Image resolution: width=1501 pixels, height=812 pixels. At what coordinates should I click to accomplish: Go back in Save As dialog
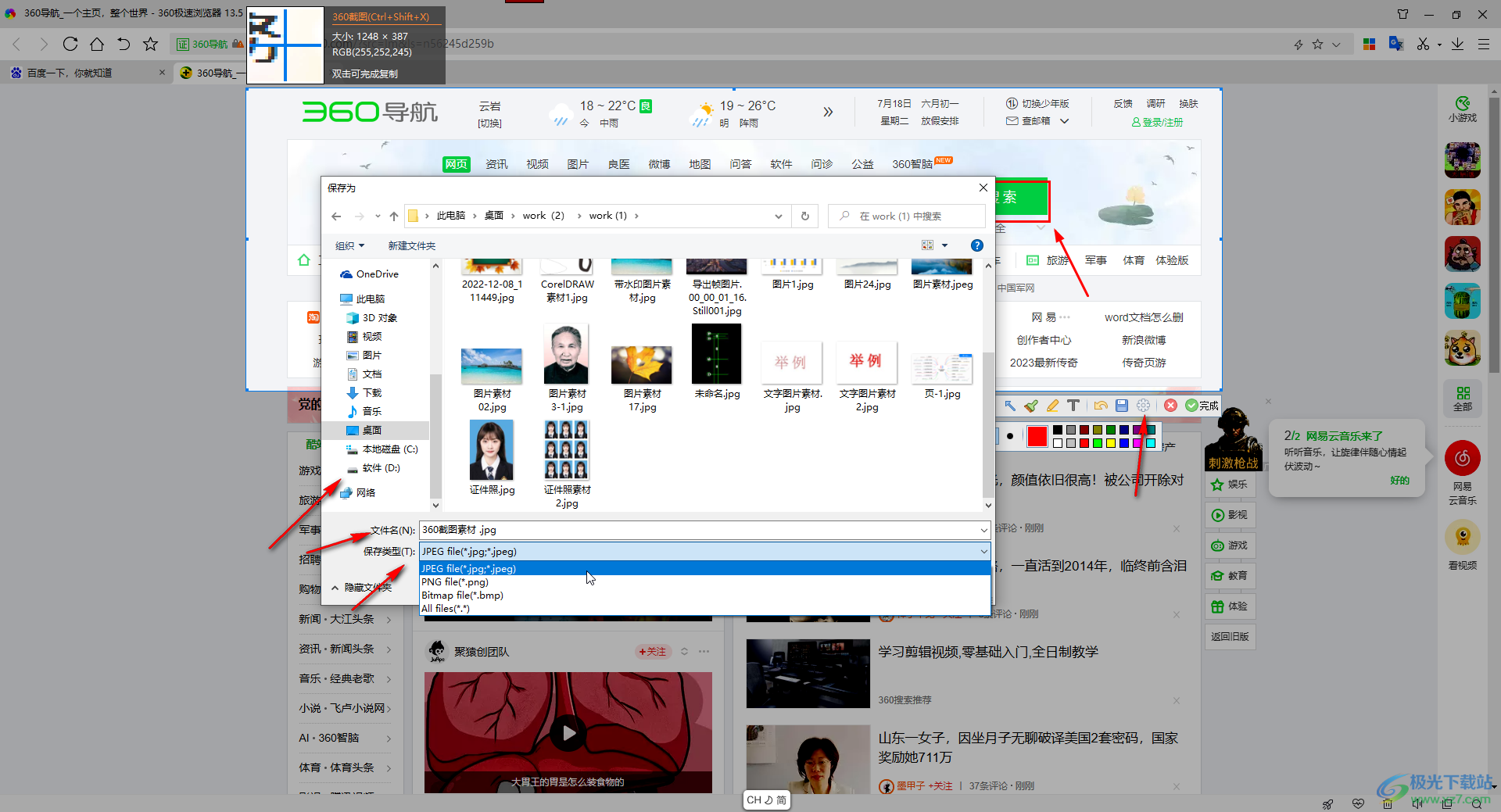pyautogui.click(x=336, y=216)
